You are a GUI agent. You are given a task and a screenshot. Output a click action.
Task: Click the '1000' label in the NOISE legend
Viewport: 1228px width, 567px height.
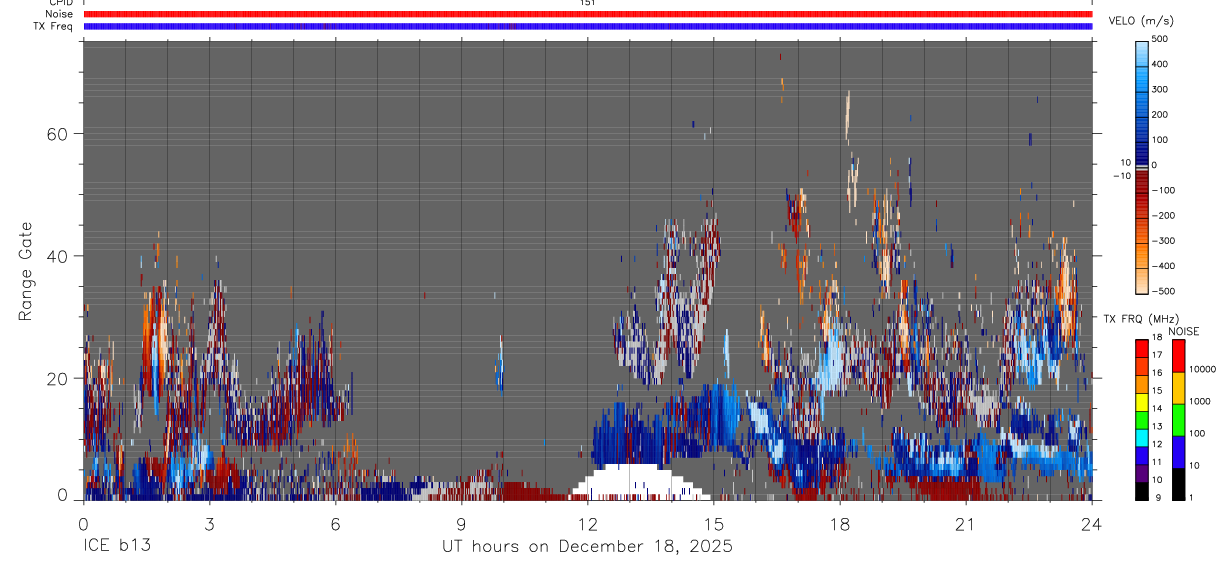[x=1200, y=402]
